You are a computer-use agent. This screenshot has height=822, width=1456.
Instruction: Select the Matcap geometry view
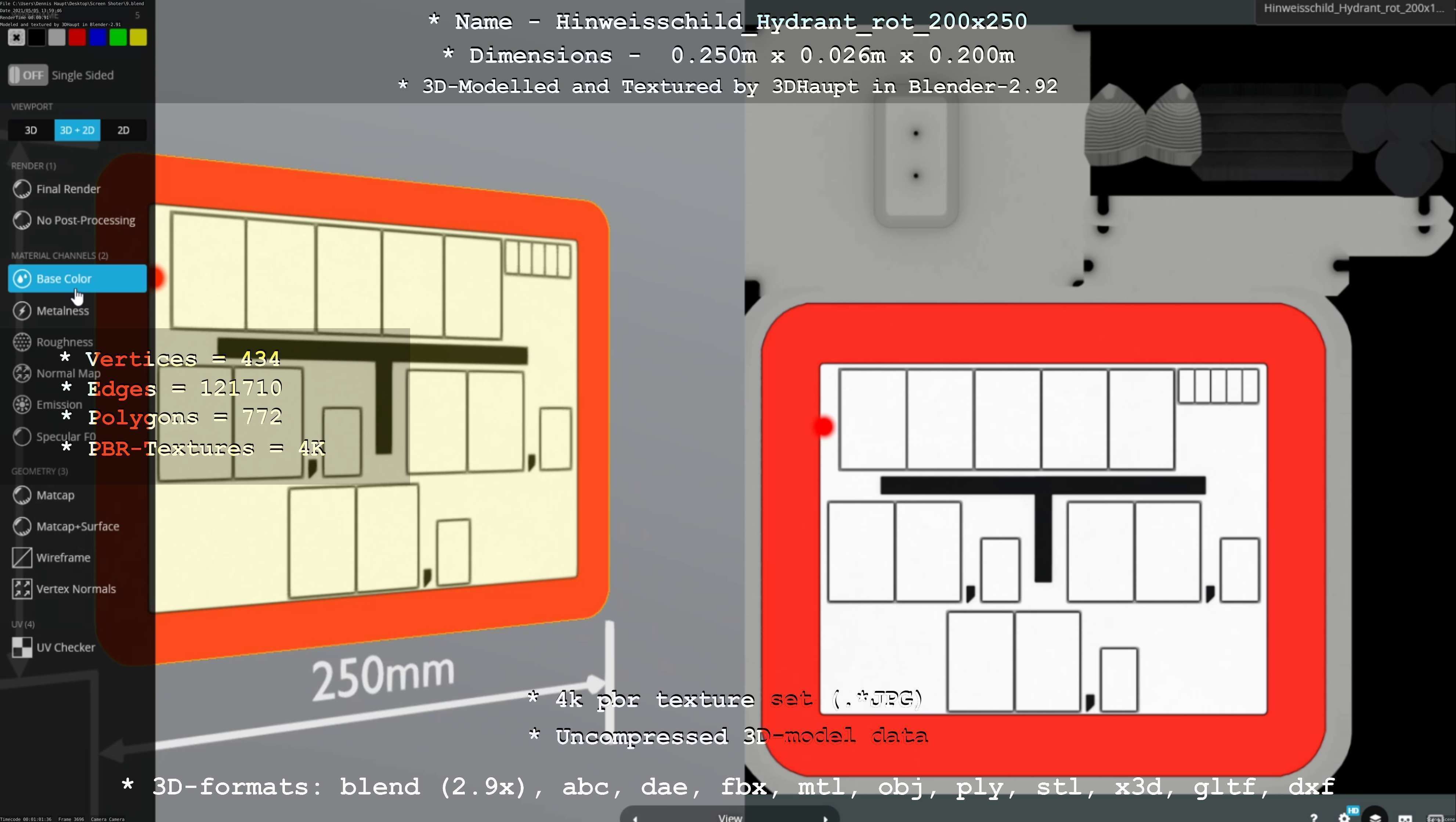point(55,496)
